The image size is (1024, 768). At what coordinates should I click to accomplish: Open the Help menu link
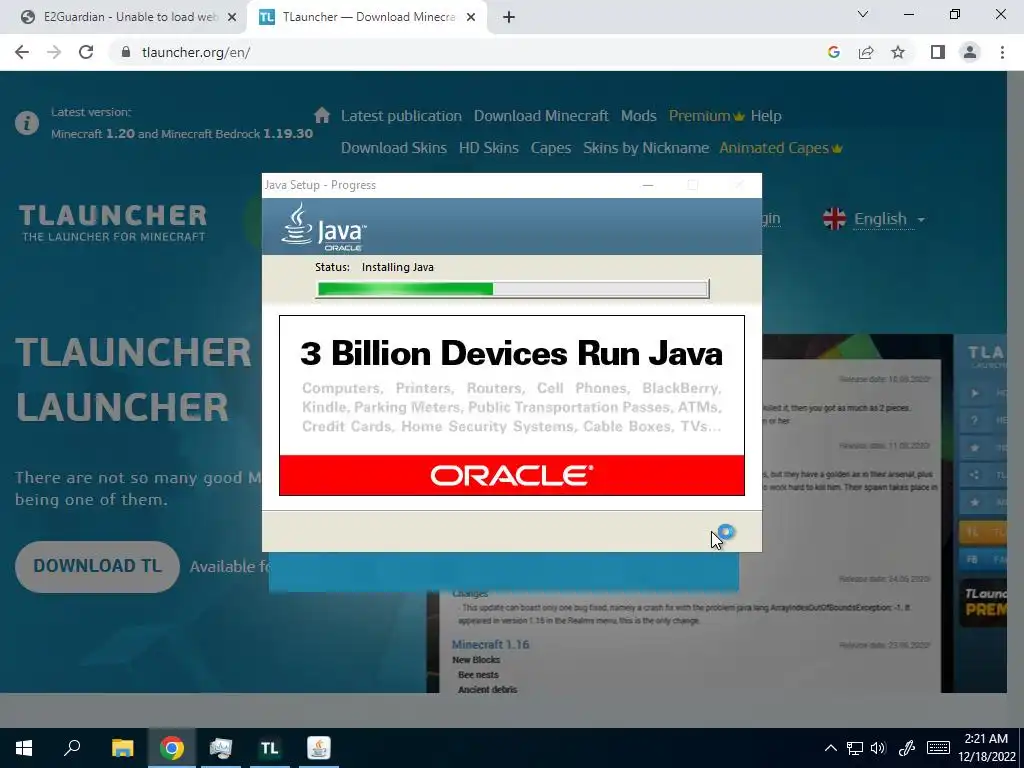pyautogui.click(x=766, y=116)
